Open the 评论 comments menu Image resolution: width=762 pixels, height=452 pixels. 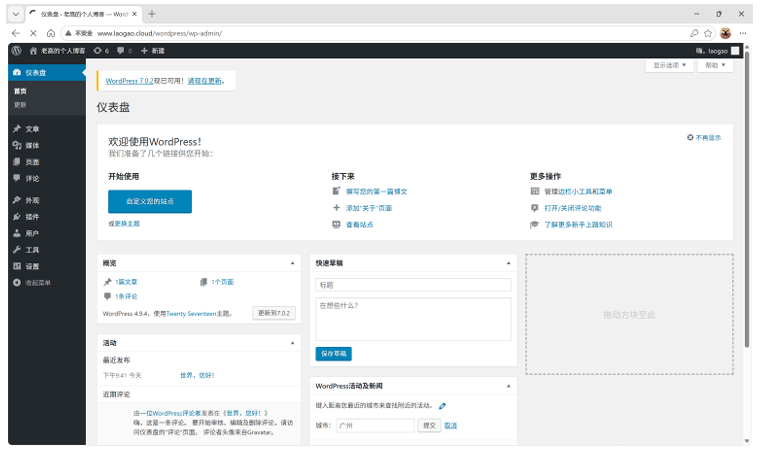(47, 178)
